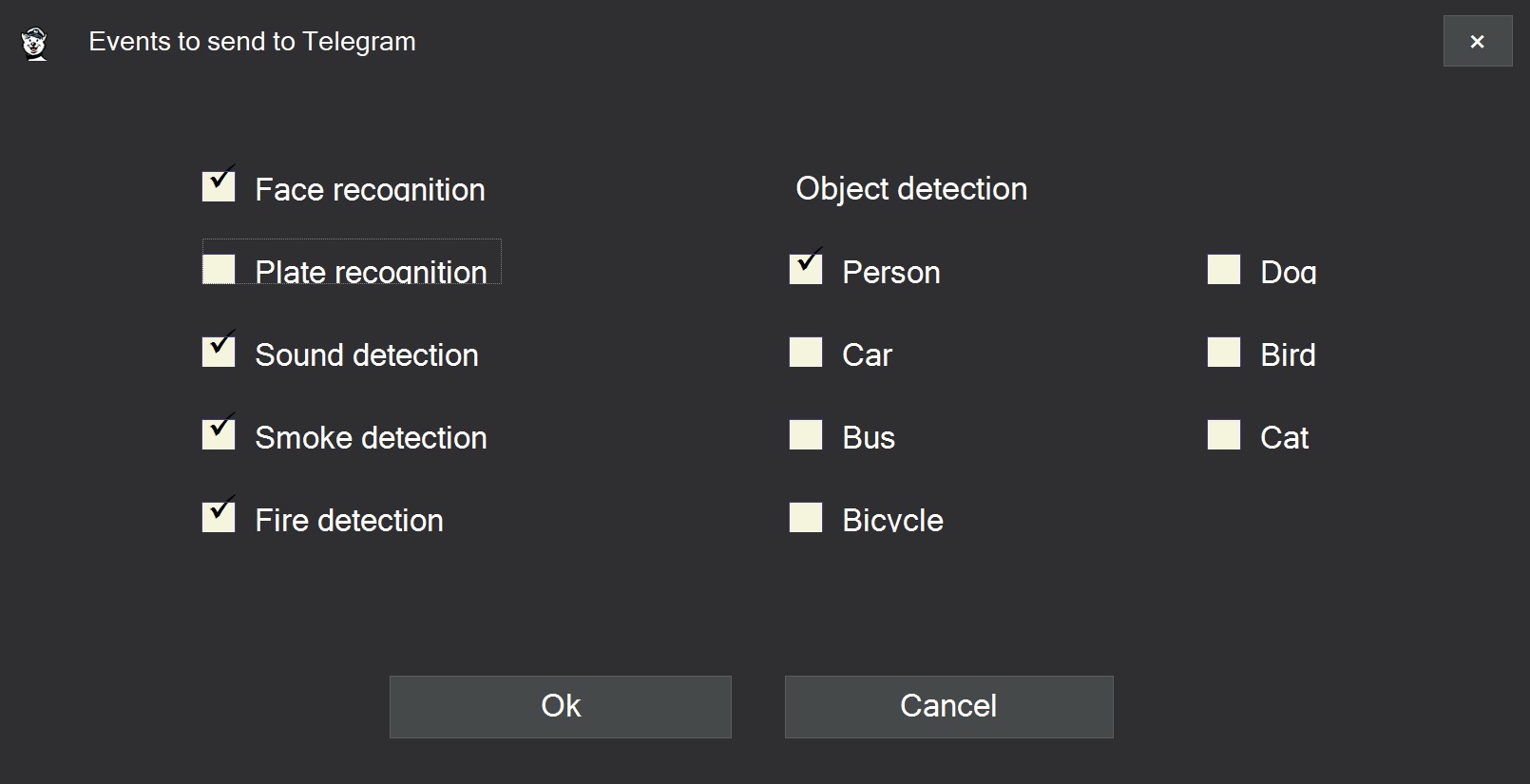
Task: Click the Plate recognition label text
Action: coord(371,272)
